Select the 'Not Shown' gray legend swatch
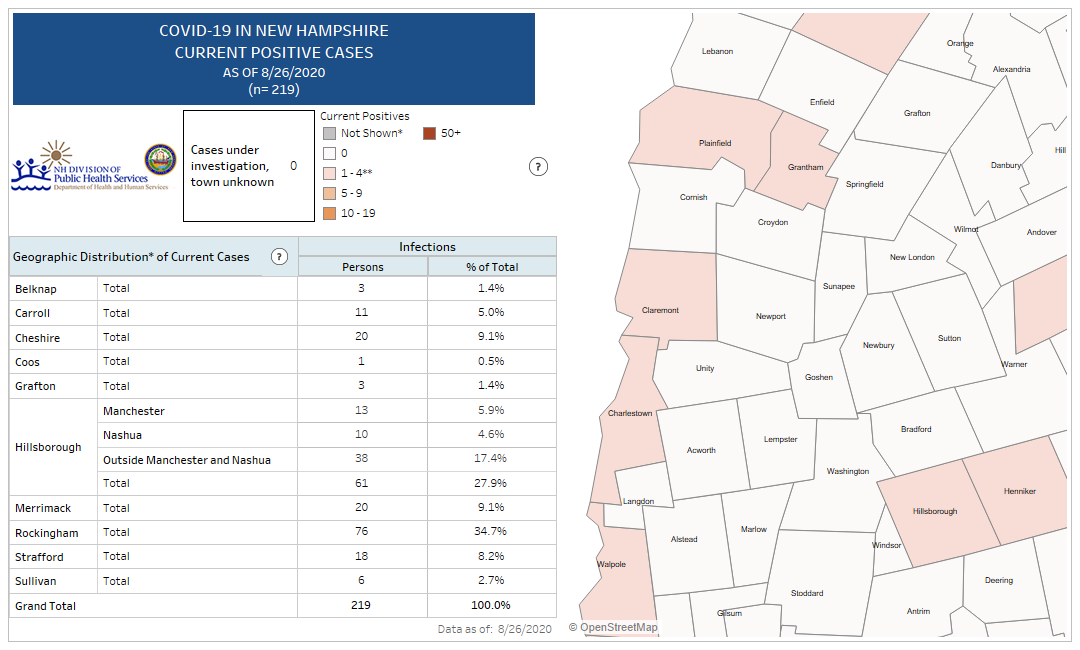 pos(328,133)
